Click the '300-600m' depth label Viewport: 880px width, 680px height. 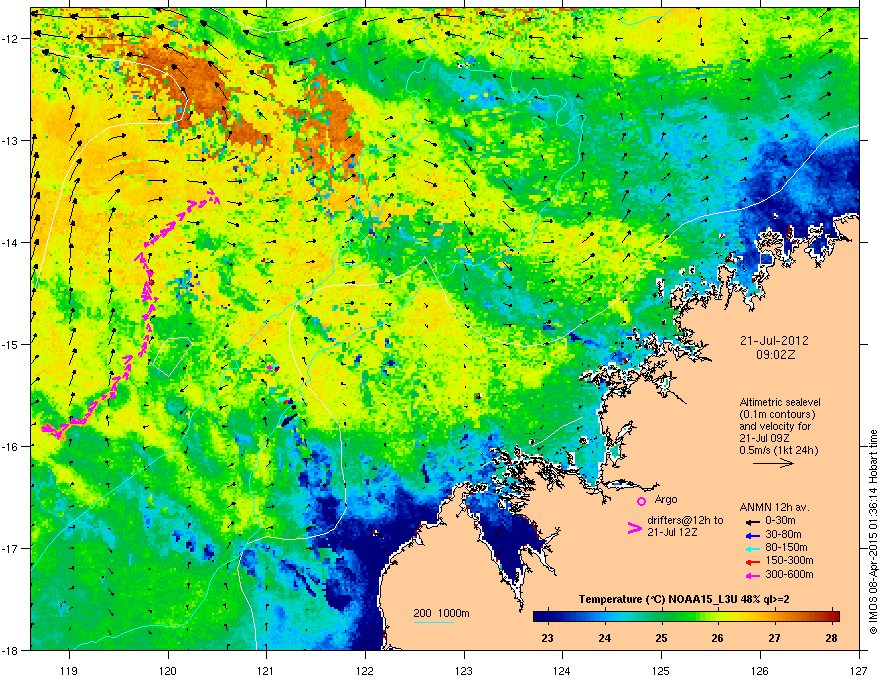click(789, 574)
